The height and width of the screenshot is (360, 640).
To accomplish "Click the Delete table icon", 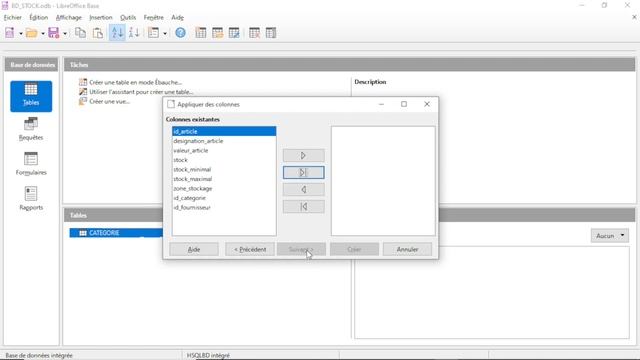I will pyautogui.click(x=254, y=33).
